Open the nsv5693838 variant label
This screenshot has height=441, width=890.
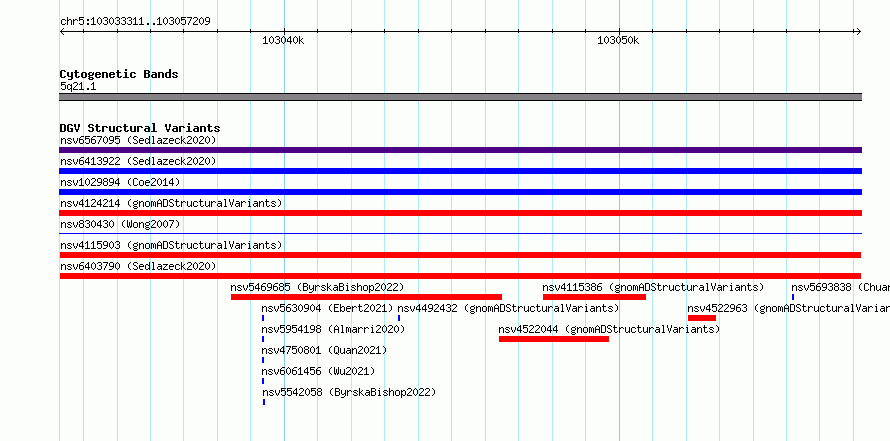pos(841,287)
